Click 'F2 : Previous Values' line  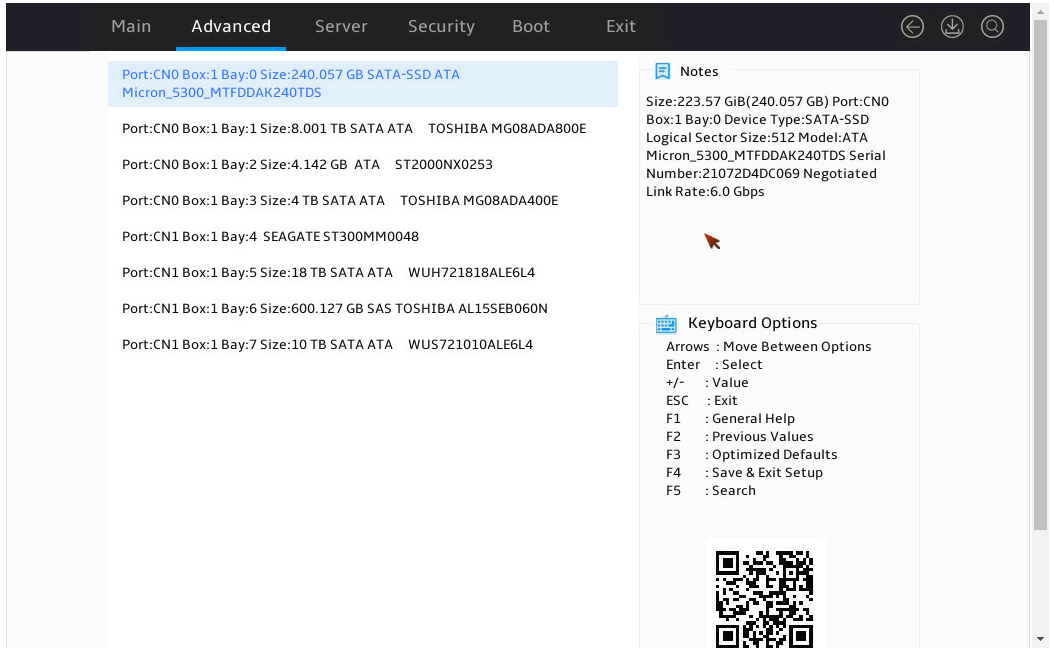739,436
